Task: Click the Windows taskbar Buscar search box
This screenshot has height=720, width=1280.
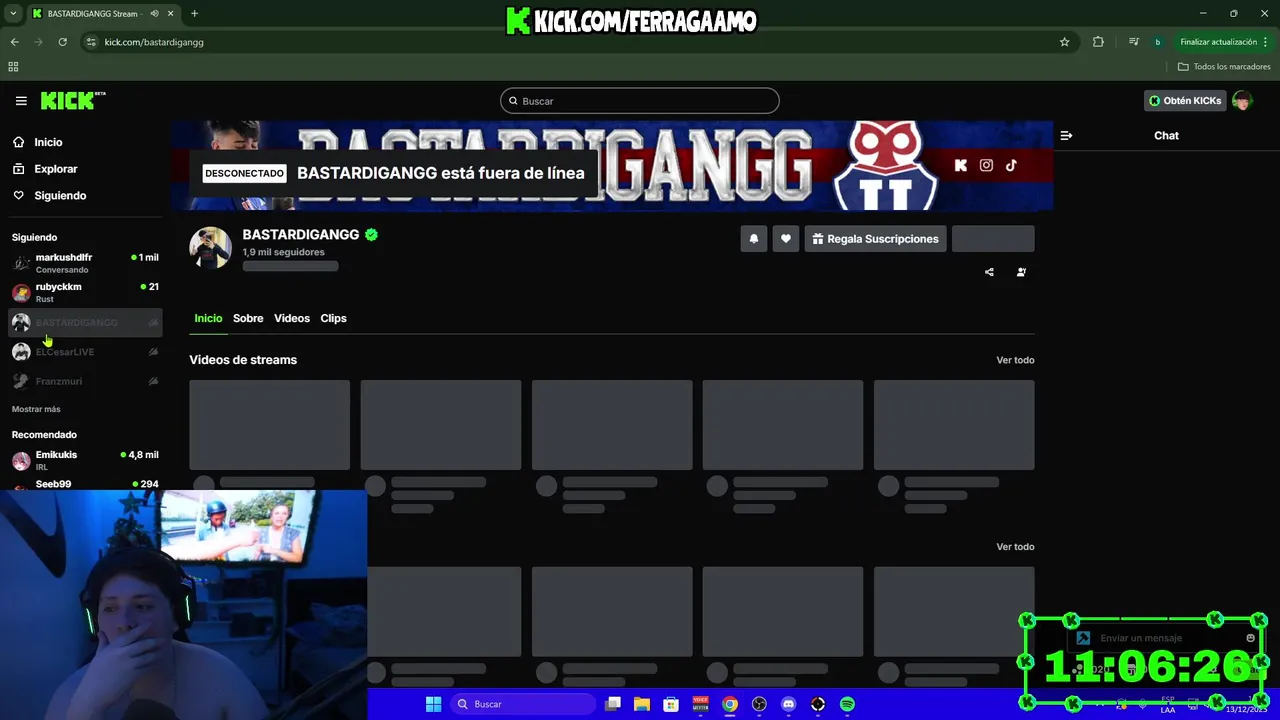Action: (523, 704)
